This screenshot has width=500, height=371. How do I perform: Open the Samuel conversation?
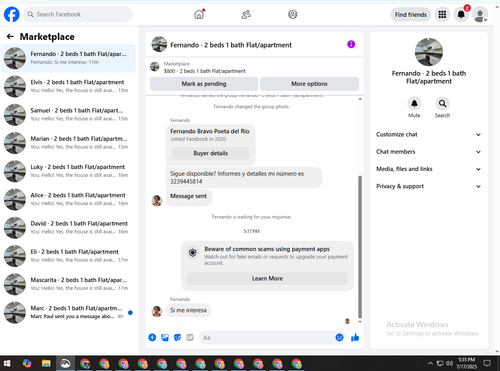(68, 115)
